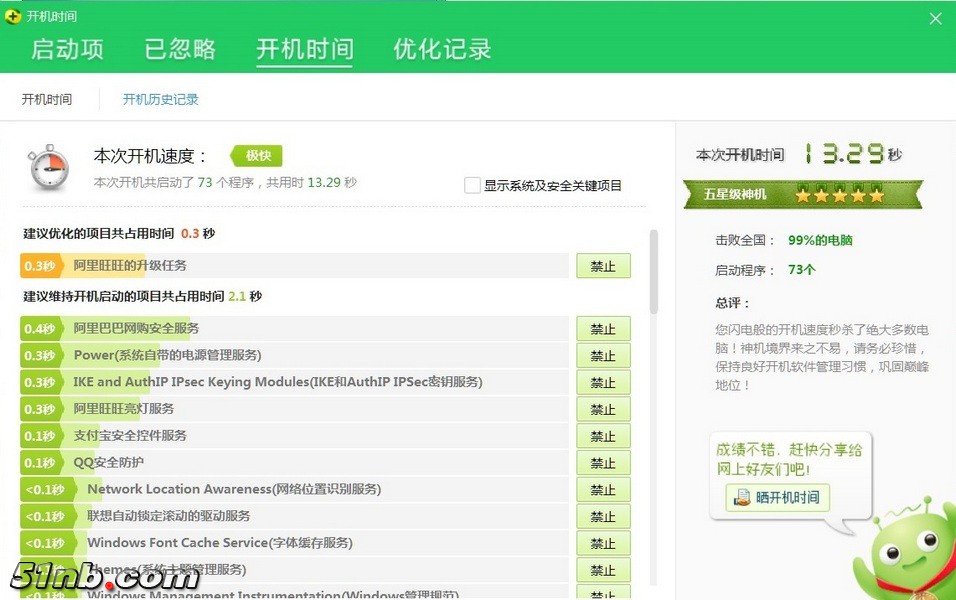Screen dimensions: 956x600
Task: Switch to the 启动项 tab
Action: [x=67, y=49]
